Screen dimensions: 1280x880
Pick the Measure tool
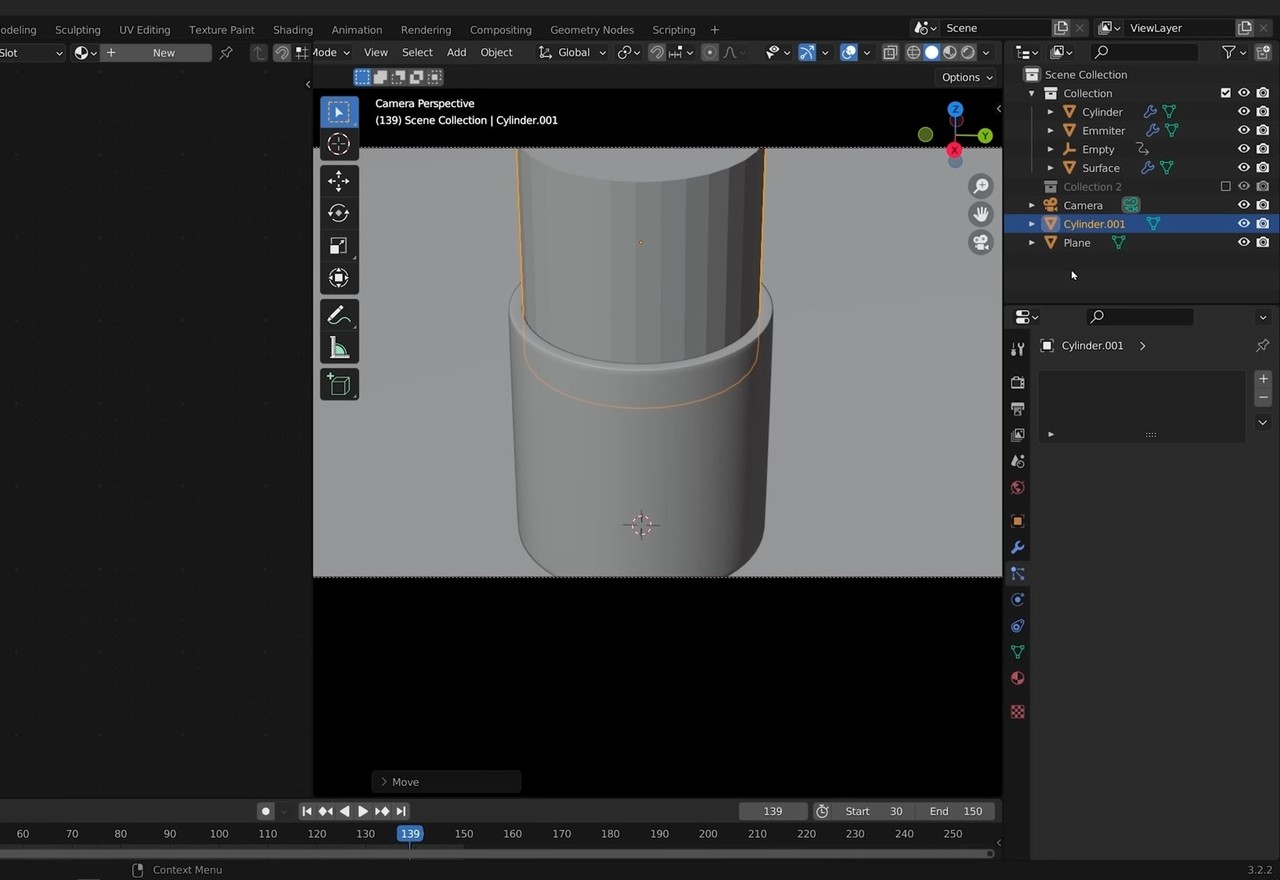pos(339,348)
